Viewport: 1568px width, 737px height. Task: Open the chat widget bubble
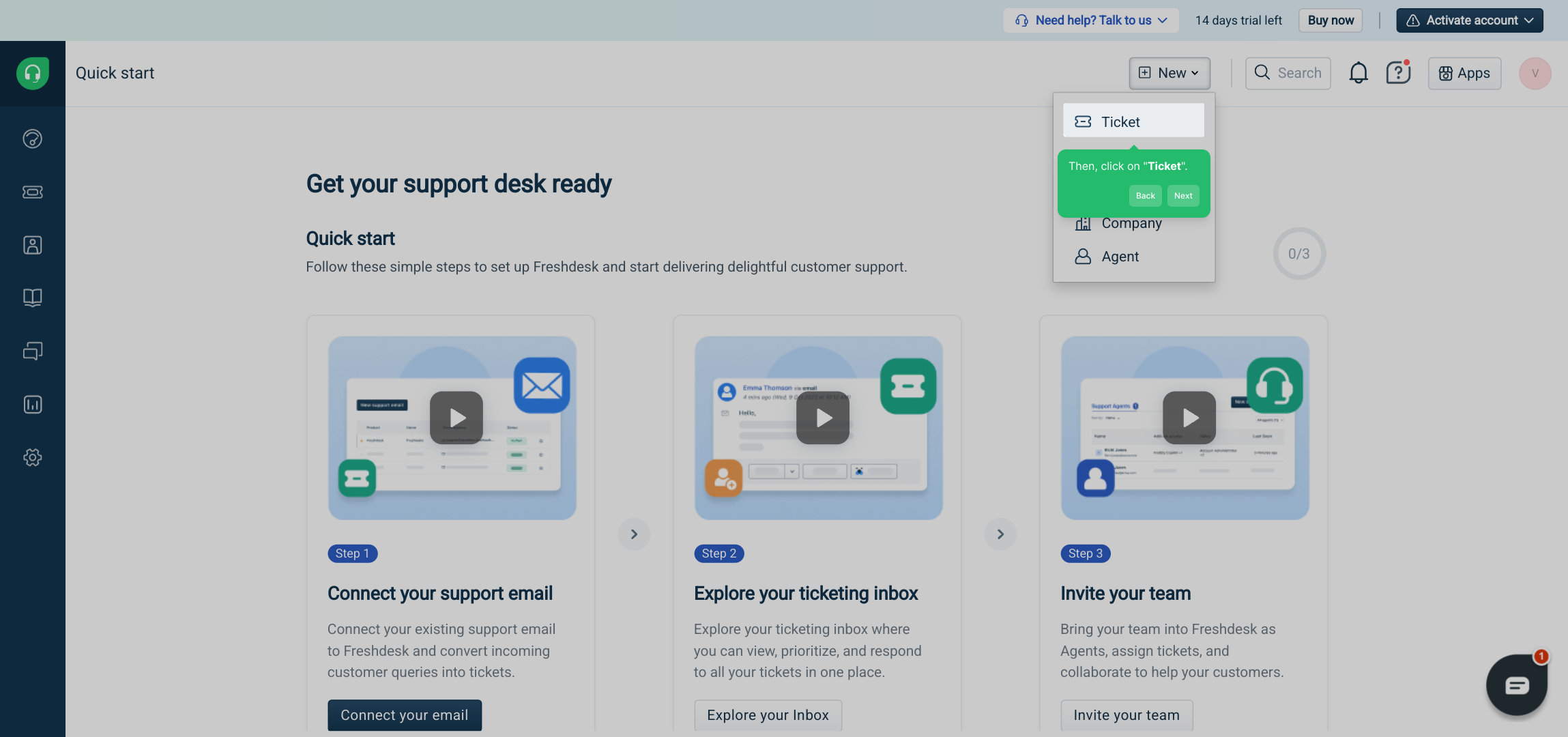pyautogui.click(x=1516, y=684)
